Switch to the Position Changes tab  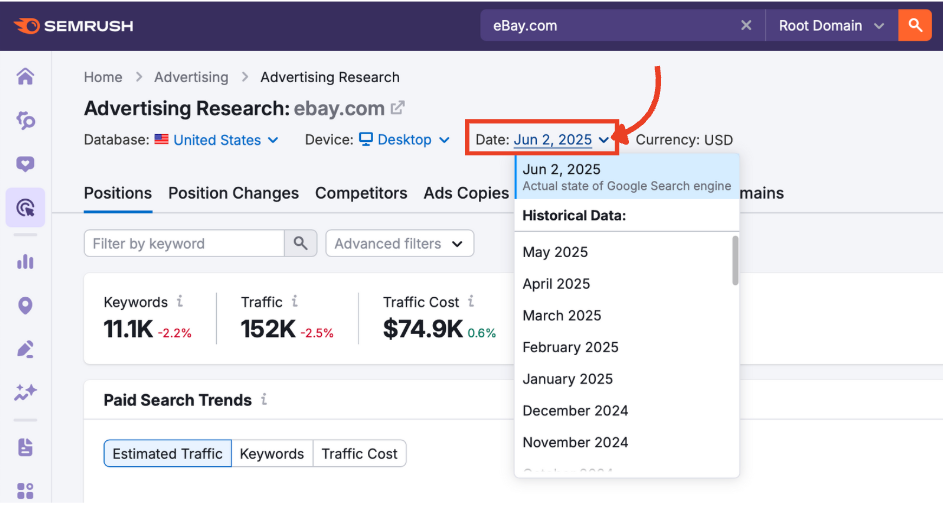(233, 193)
